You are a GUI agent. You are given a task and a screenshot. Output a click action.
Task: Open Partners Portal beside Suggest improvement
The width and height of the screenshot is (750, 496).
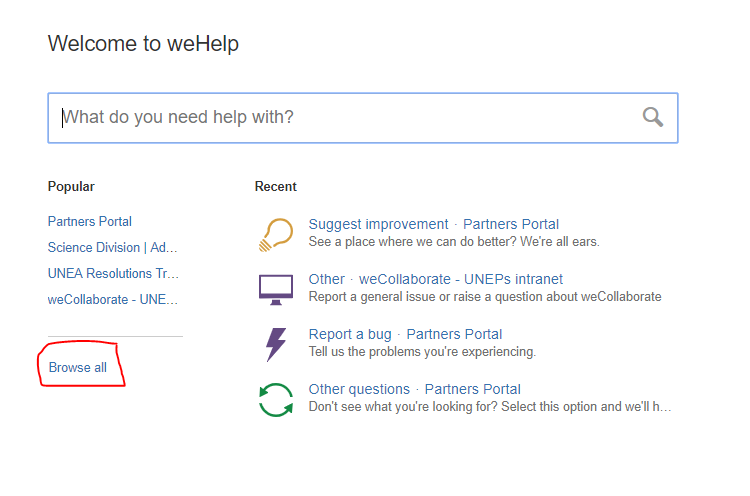click(x=511, y=224)
